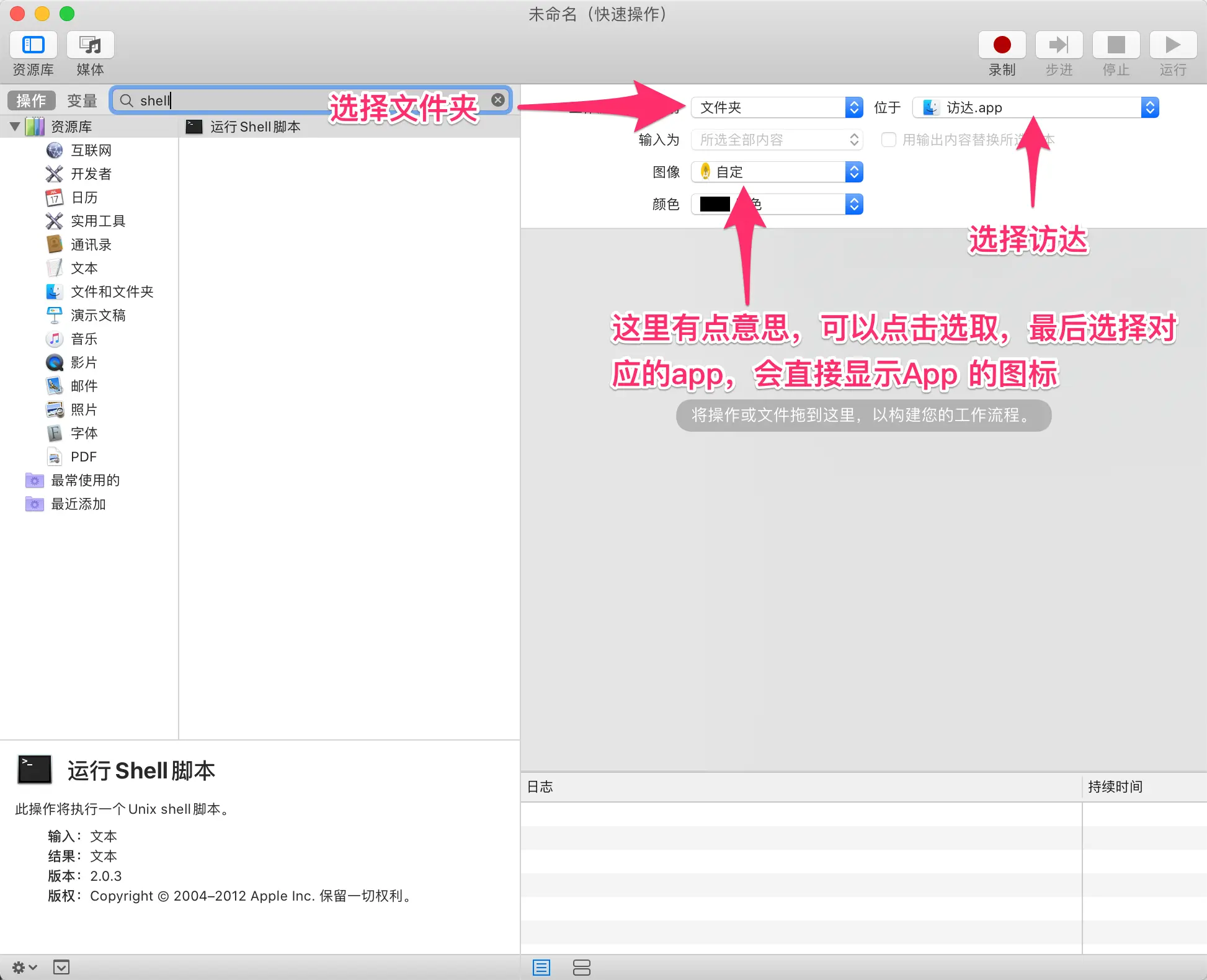Image resolution: width=1207 pixels, height=980 pixels.
Task: Switch to the 变量 tab
Action: click(x=81, y=100)
